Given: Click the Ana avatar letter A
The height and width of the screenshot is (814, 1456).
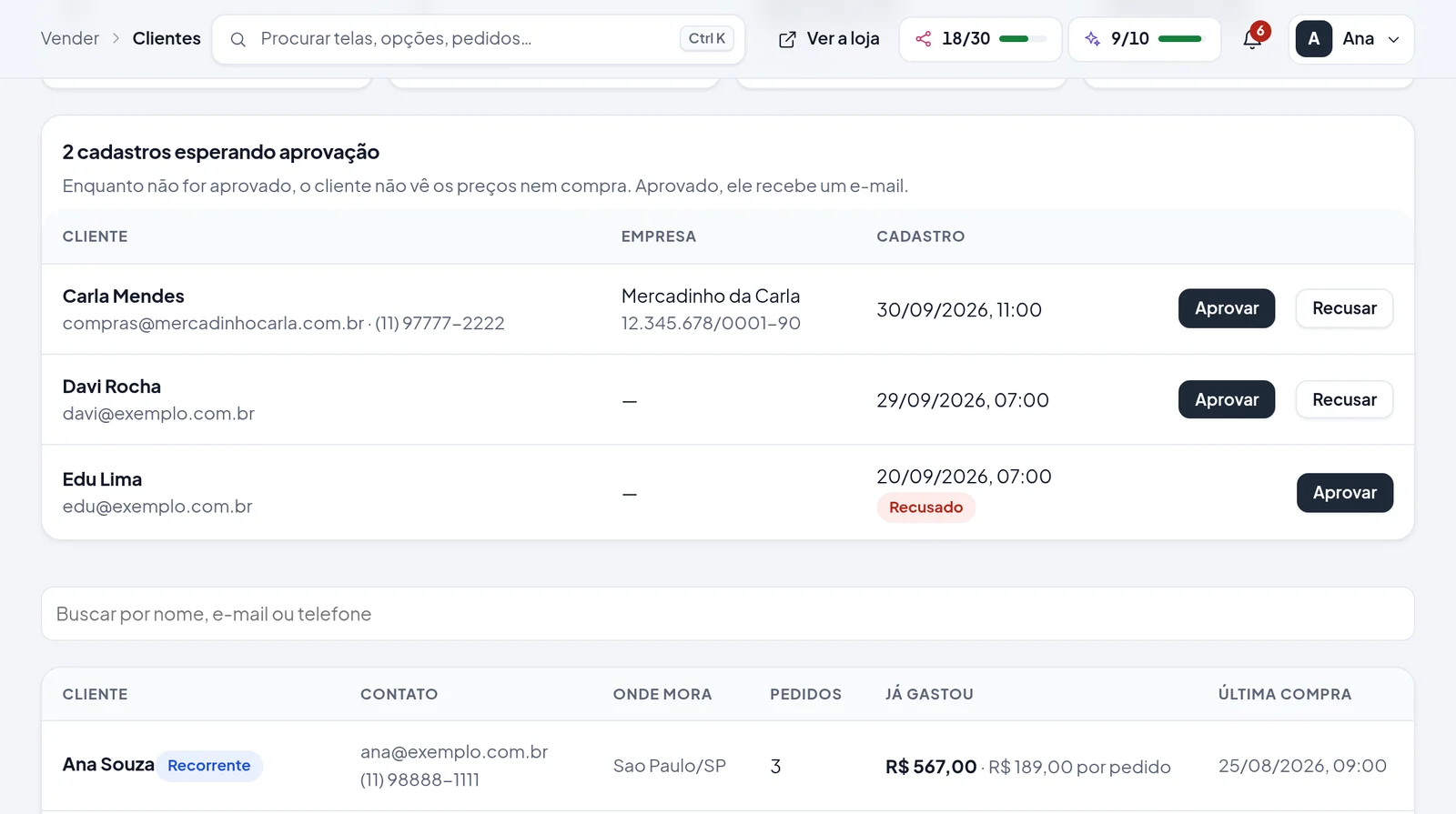Looking at the screenshot, I should point(1313,39).
